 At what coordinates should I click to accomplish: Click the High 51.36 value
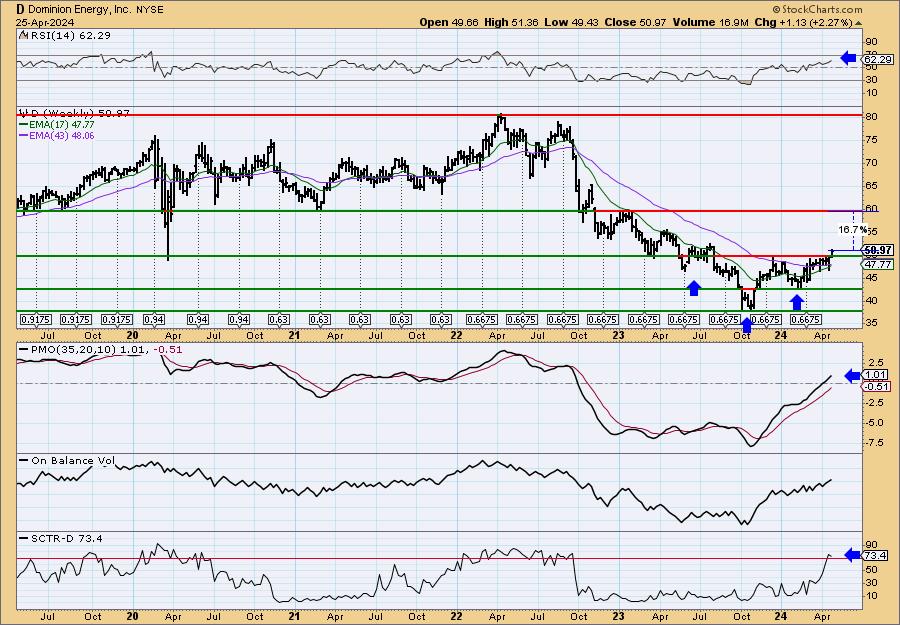(511, 22)
